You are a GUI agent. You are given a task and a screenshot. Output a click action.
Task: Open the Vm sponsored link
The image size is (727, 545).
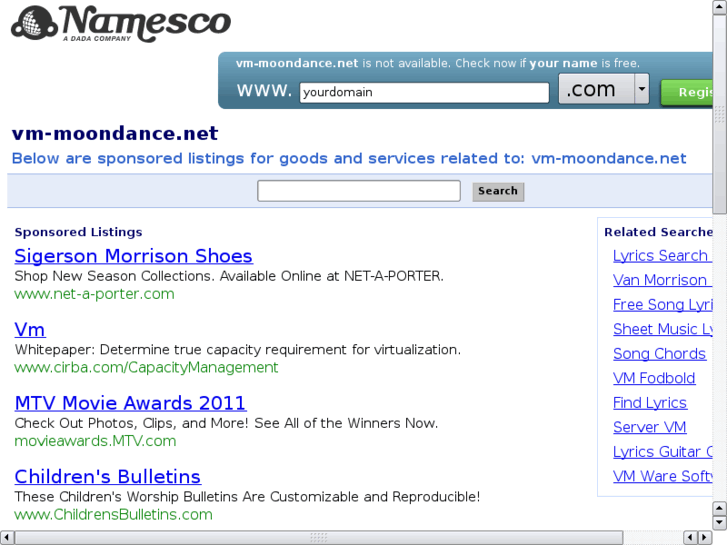30,330
